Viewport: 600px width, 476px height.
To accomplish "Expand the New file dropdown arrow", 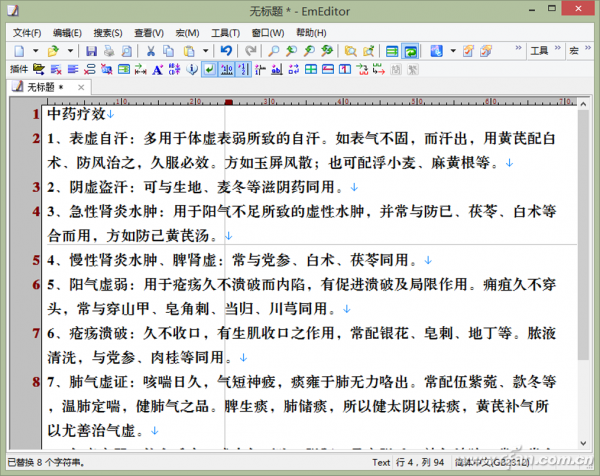I will coord(35,50).
